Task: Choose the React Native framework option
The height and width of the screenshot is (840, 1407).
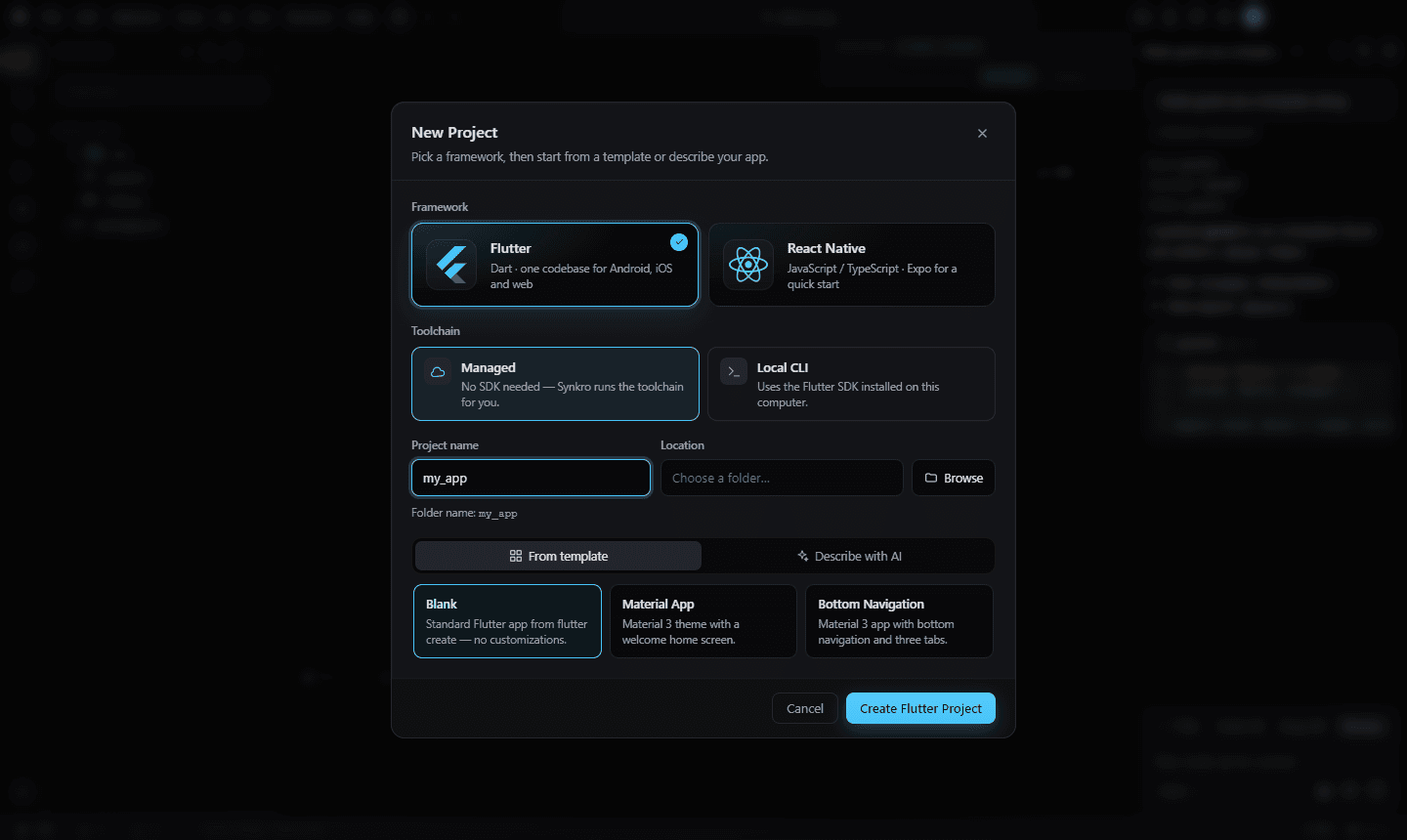Action: [x=852, y=265]
